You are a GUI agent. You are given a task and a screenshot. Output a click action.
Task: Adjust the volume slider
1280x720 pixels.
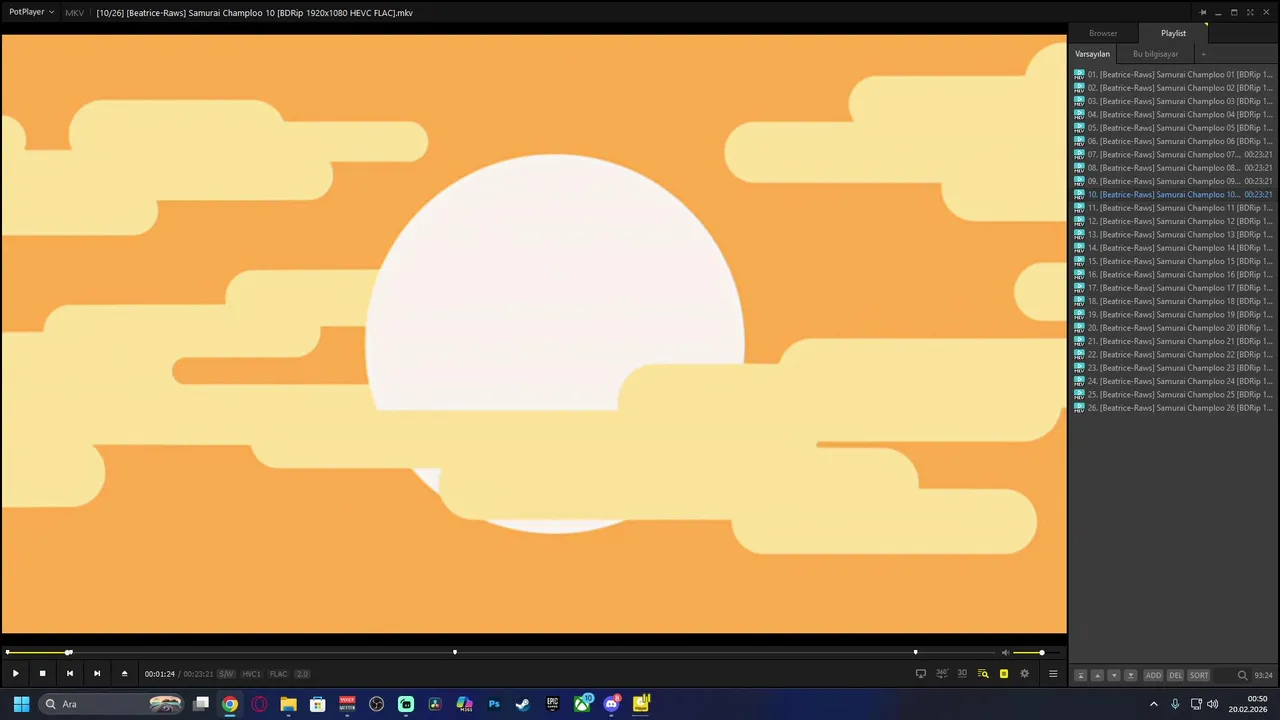pyautogui.click(x=1036, y=653)
